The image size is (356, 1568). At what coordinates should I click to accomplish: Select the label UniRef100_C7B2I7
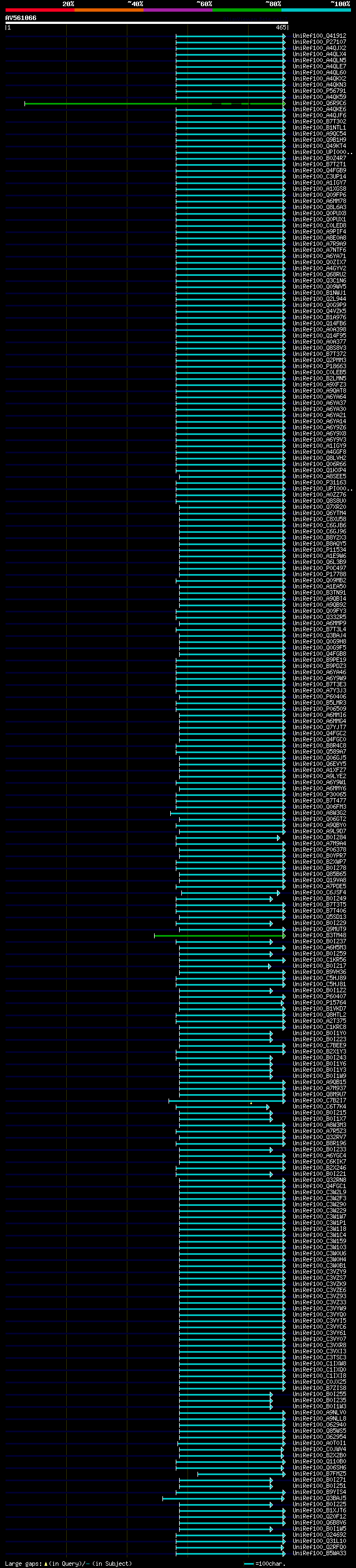(x=319, y=1101)
